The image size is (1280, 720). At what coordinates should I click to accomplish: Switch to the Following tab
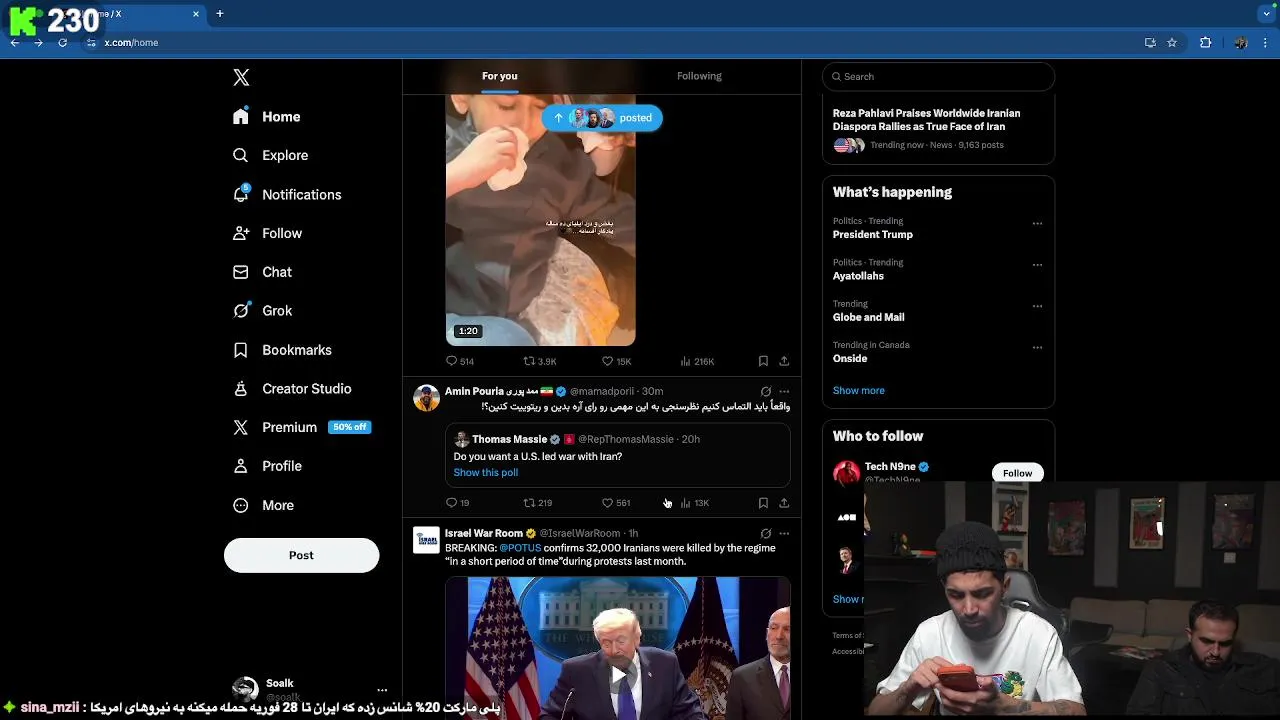pyautogui.click(x=699, y=76)
